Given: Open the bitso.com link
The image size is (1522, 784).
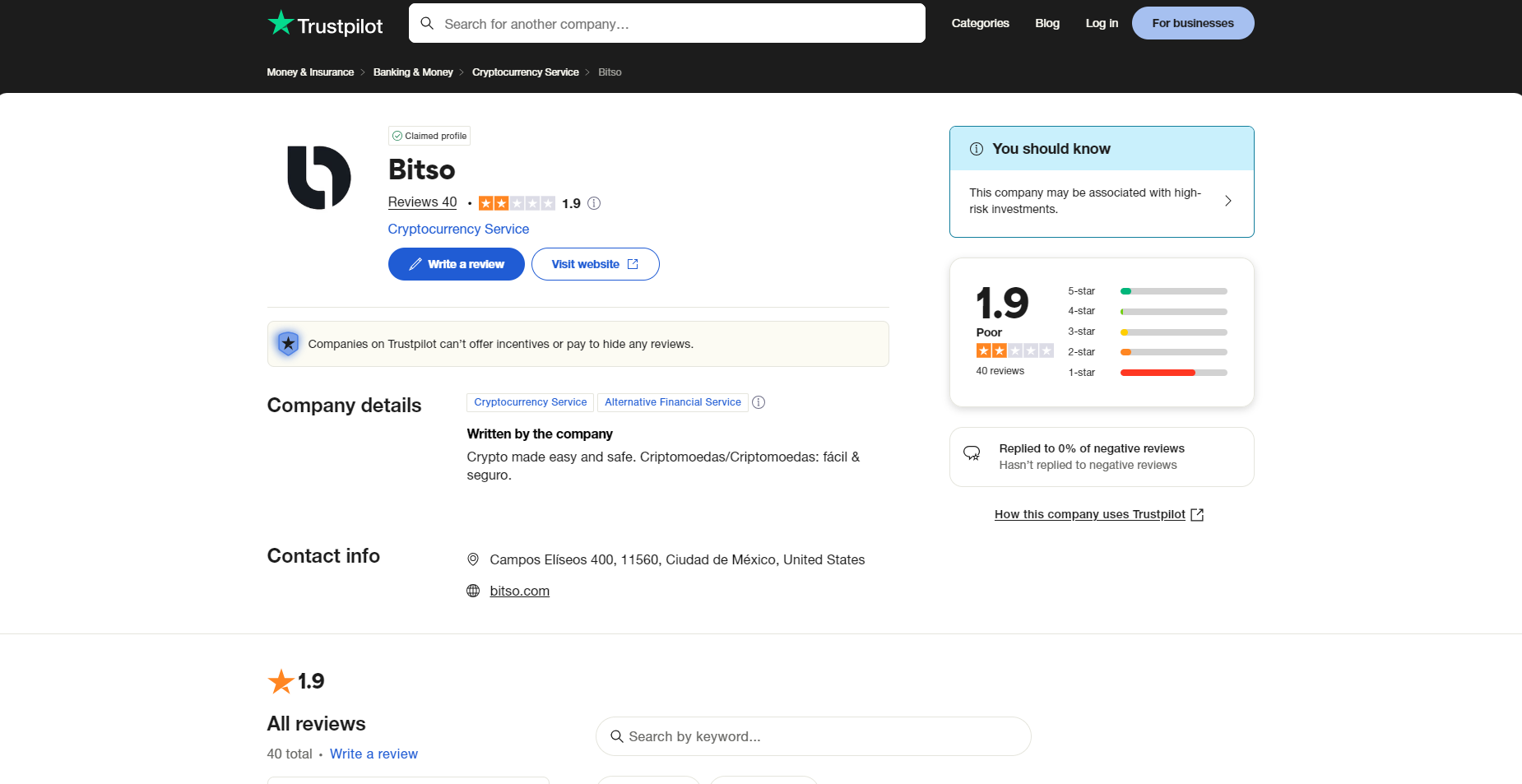Looking at the screenshot, I should [519, 591].
